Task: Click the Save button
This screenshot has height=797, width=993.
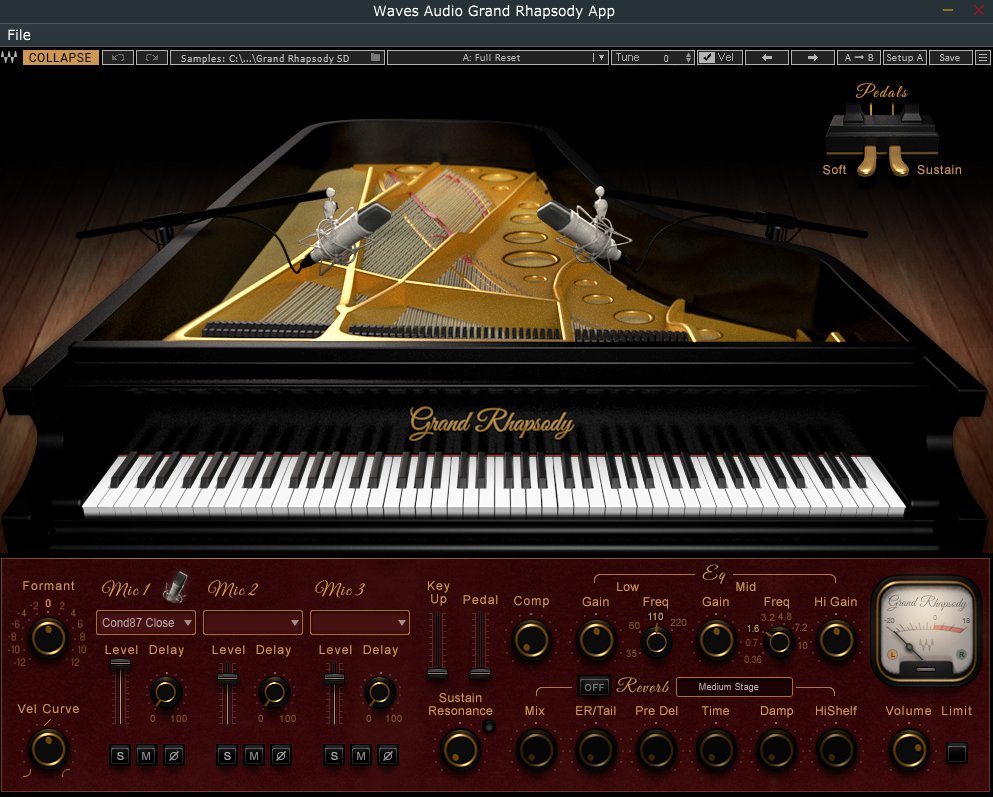Action: pos(949,58)
